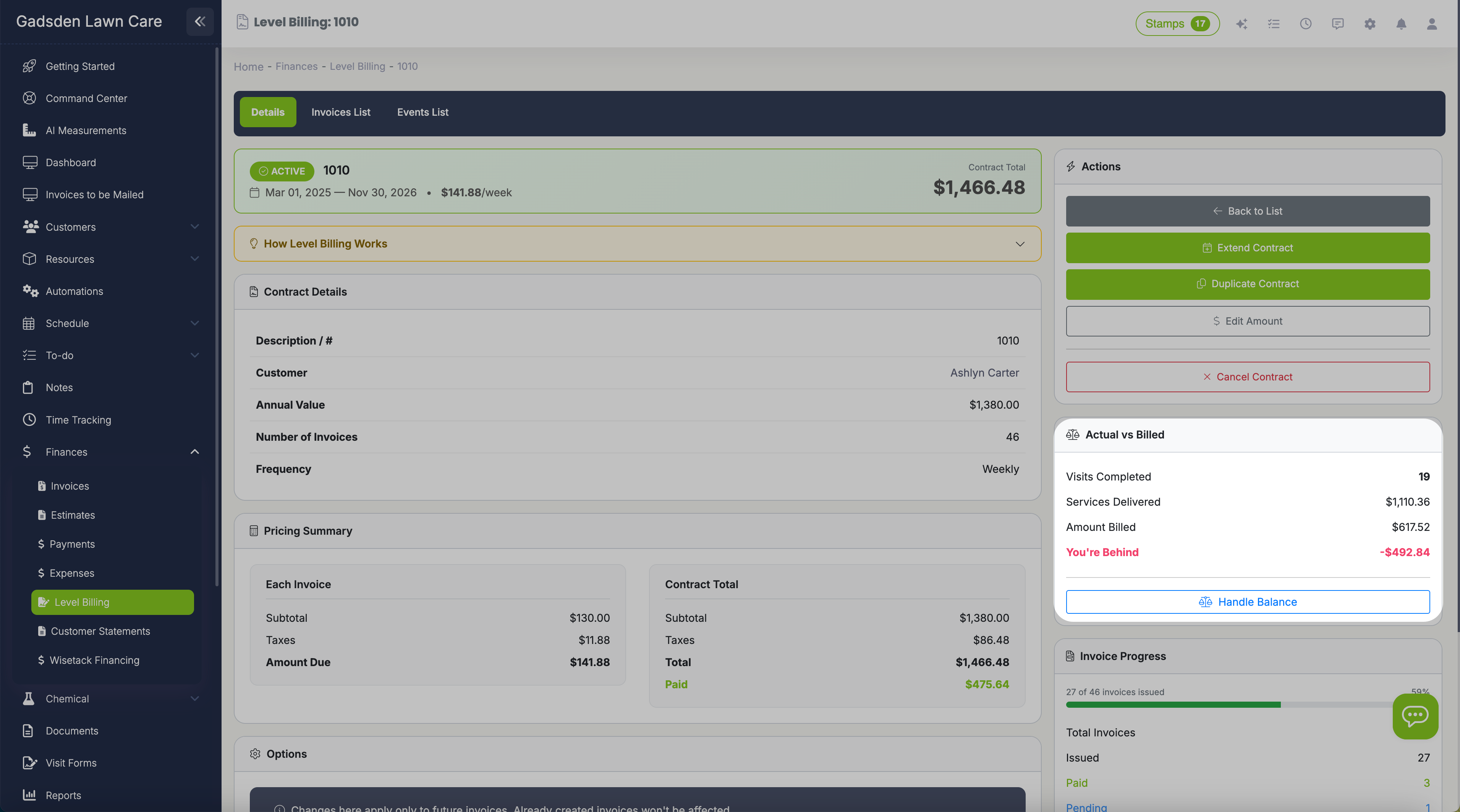Click the notifications bell icon
The image size is (1460, 812).
pos(1402,24)
